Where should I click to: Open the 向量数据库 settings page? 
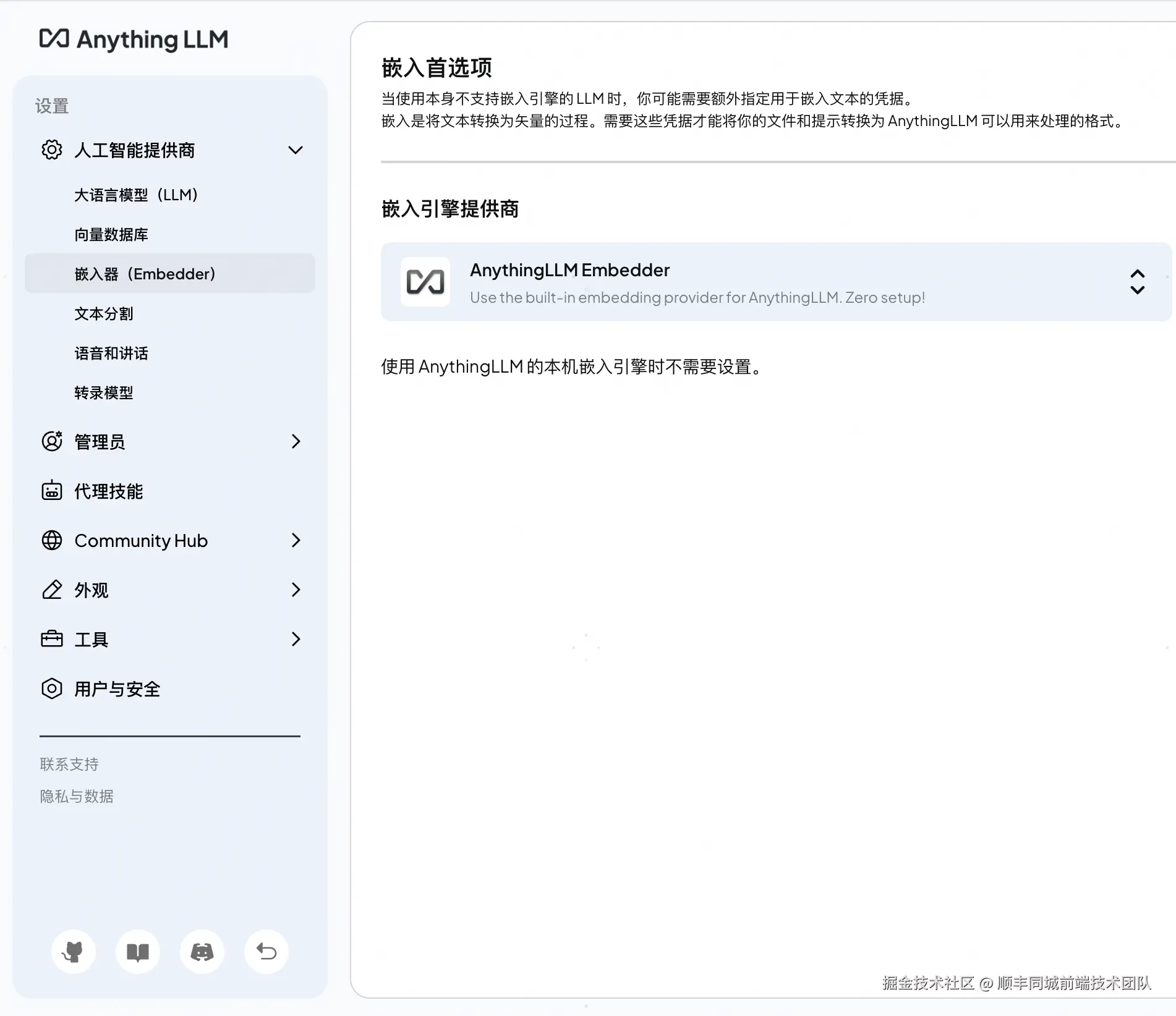pyautogui.click(x=111, y=234)
